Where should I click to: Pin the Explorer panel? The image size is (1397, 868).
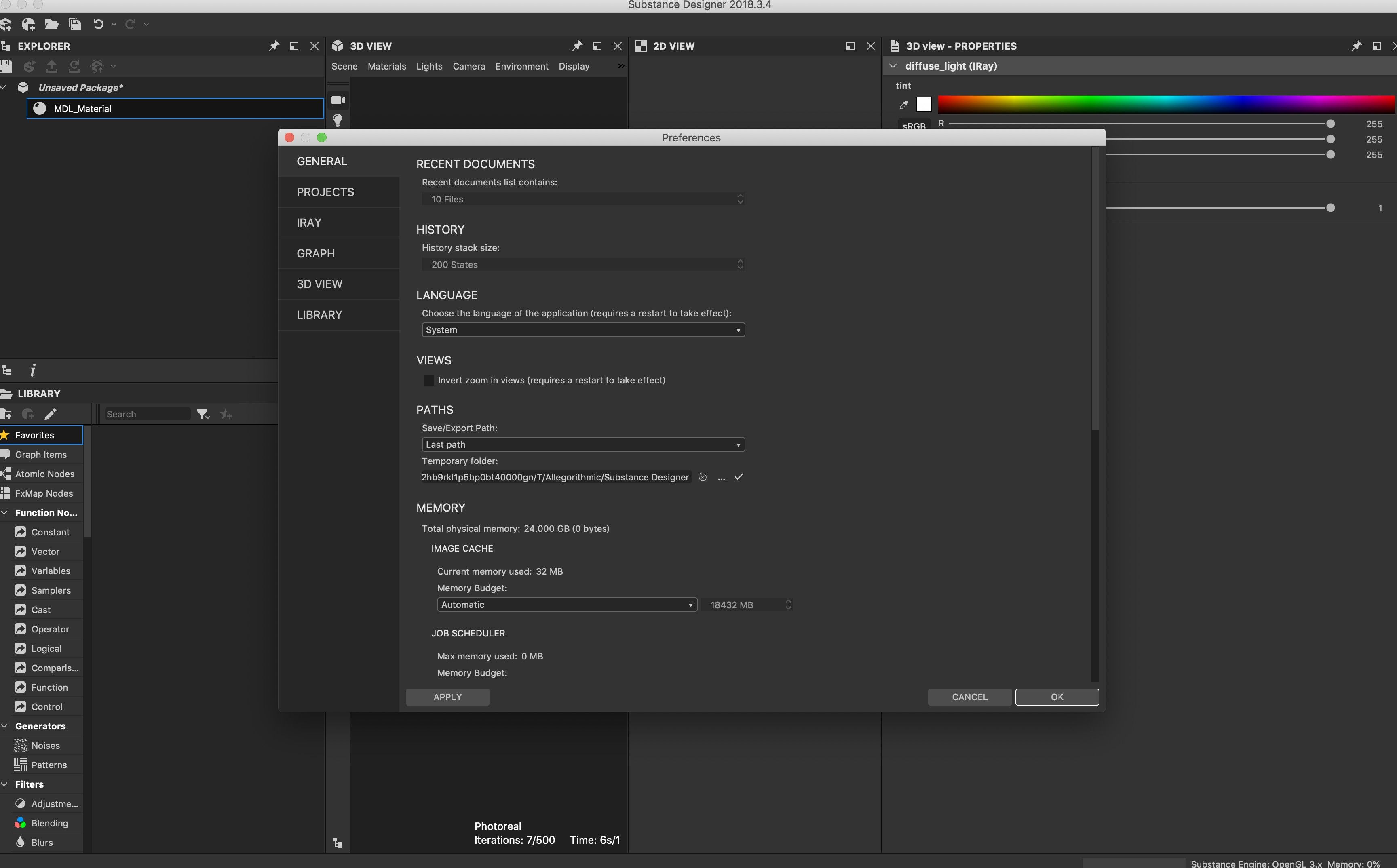click(274, 46)
